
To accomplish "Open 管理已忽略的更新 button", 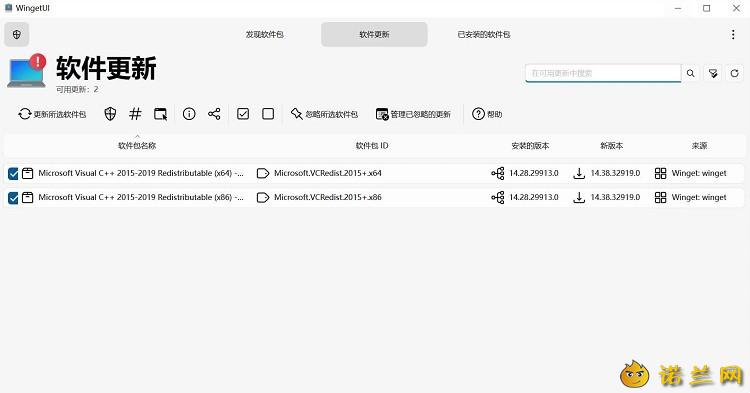I will coord(413,114).
